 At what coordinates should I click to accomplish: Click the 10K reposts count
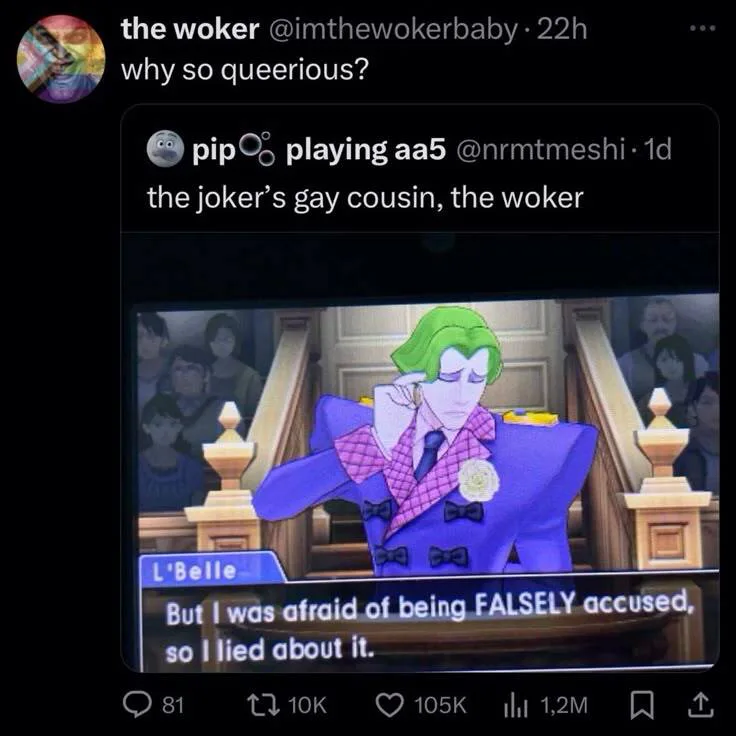point(307,705)
